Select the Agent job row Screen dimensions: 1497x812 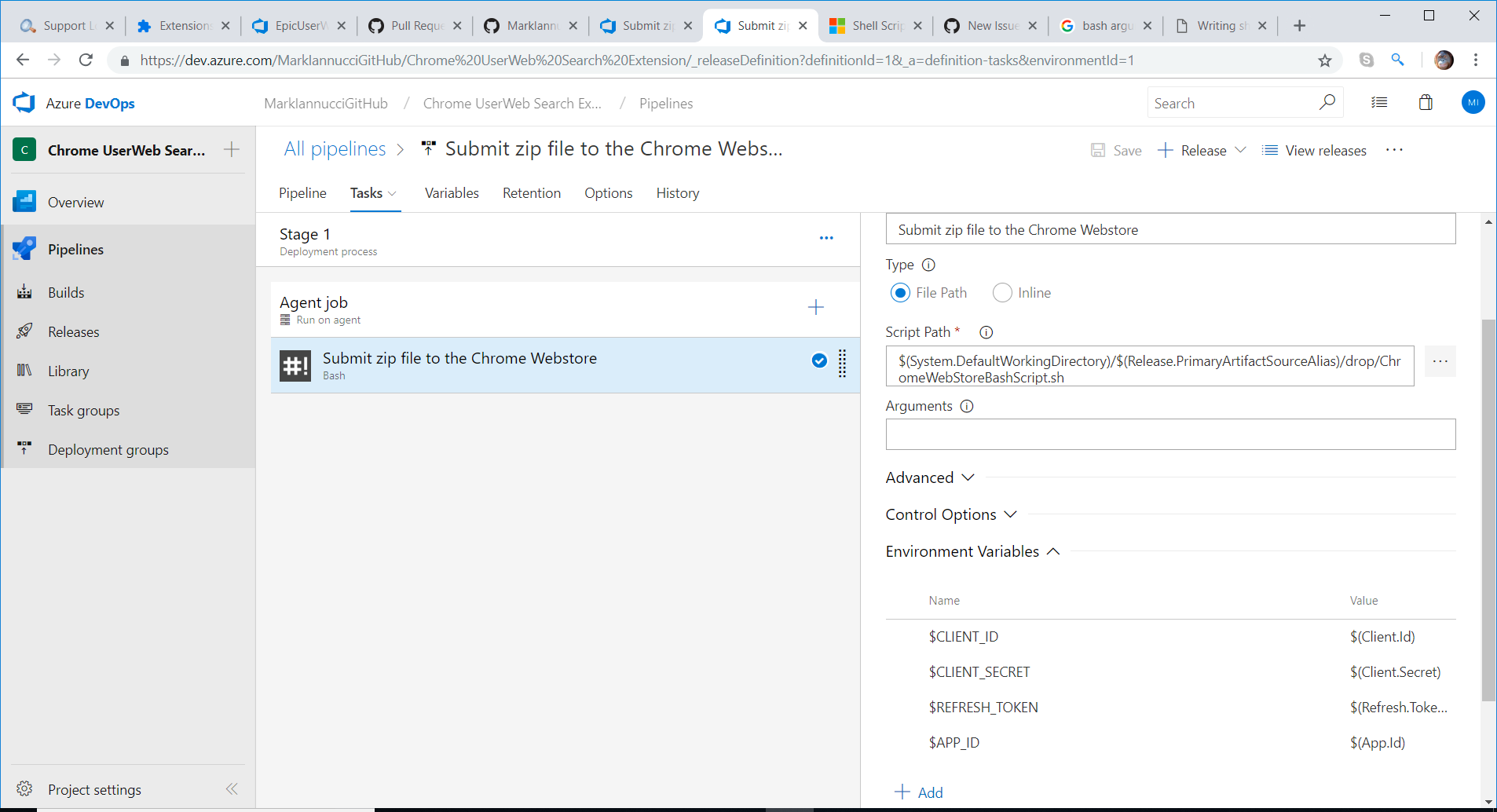click(x=565, y=309)
